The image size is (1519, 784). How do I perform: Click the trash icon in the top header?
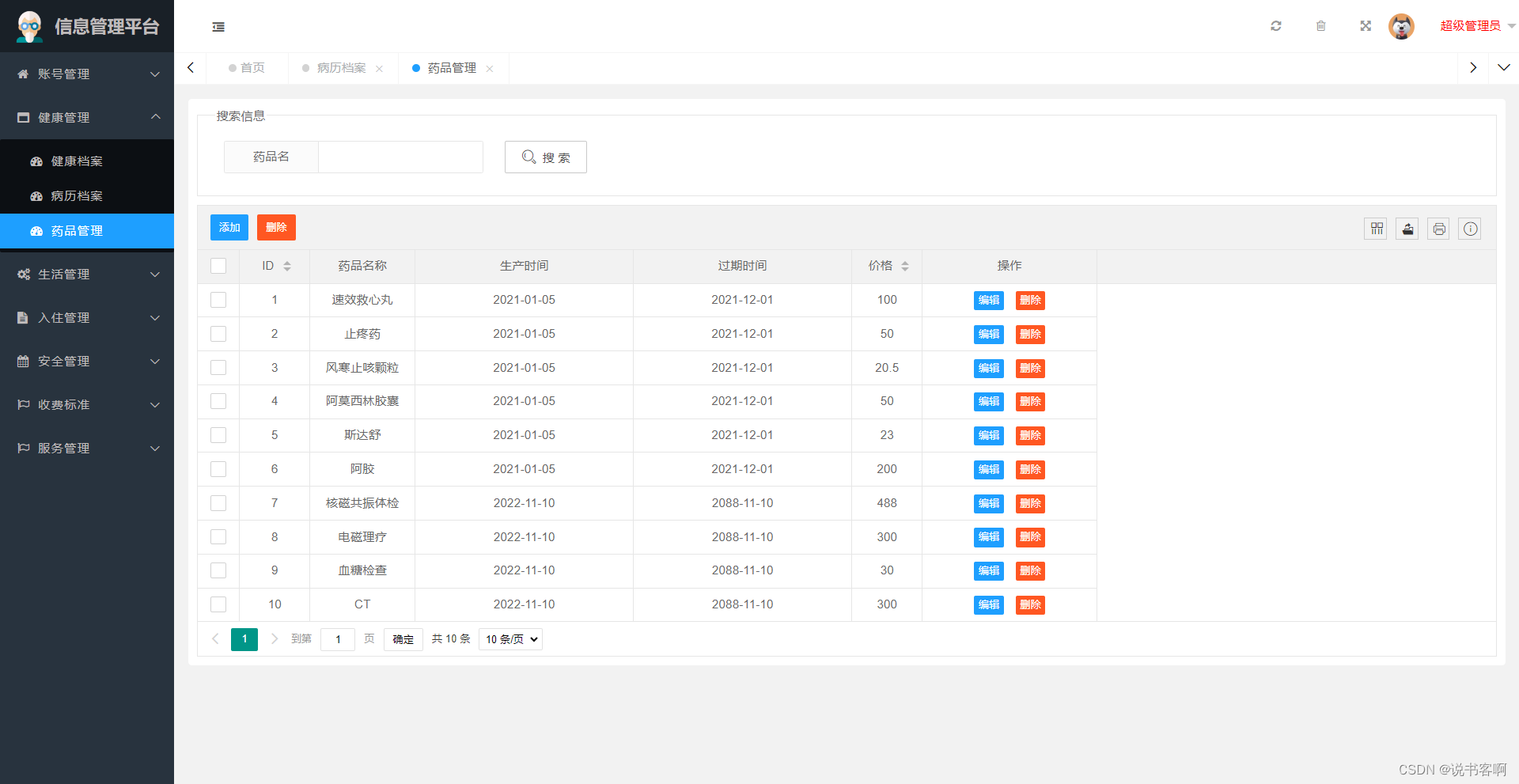pyautogui.click(x=1320, y=26)
